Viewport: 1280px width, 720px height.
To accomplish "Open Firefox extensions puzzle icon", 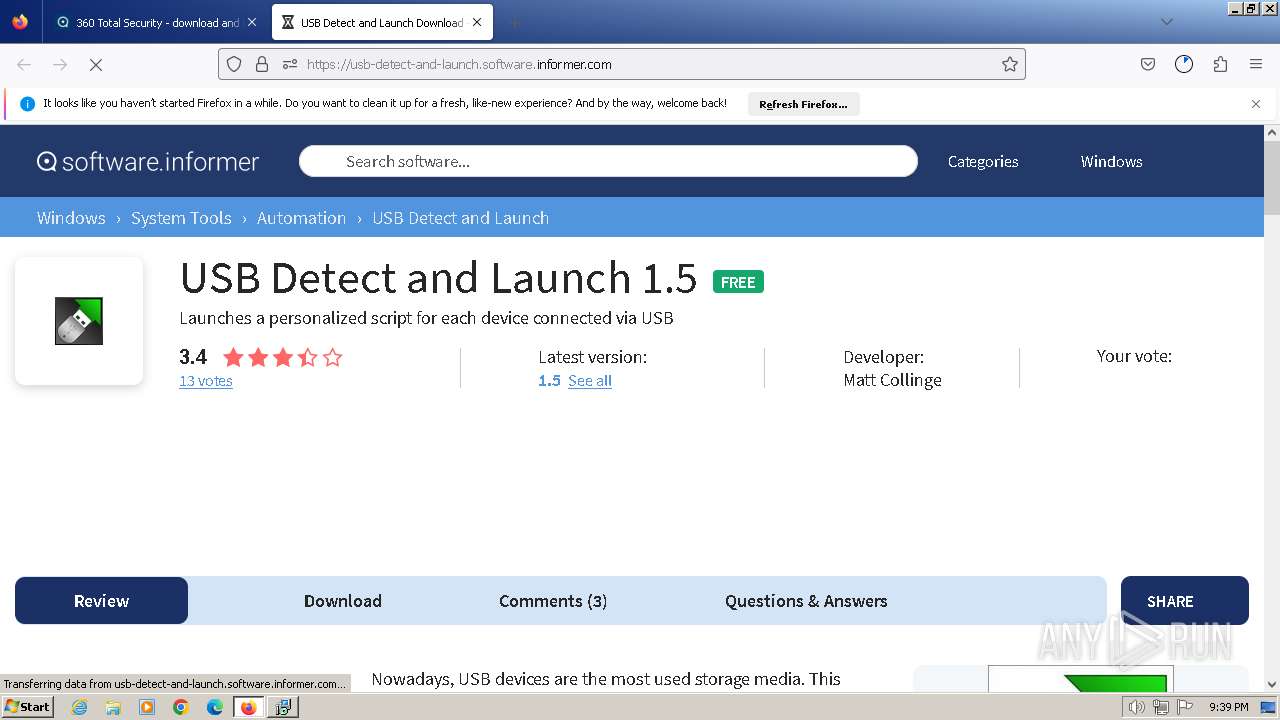I will [x=1220, y=64].
